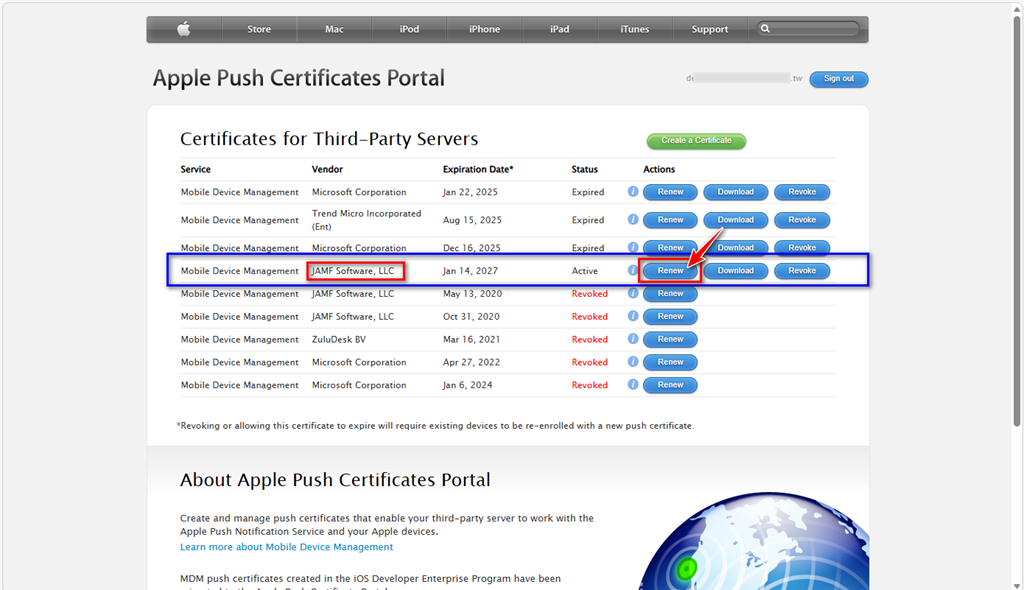Renew the revoked ZuluDesk BV certificate
1024x590 pixels.
pyautogui.click(x=670, y=340)
